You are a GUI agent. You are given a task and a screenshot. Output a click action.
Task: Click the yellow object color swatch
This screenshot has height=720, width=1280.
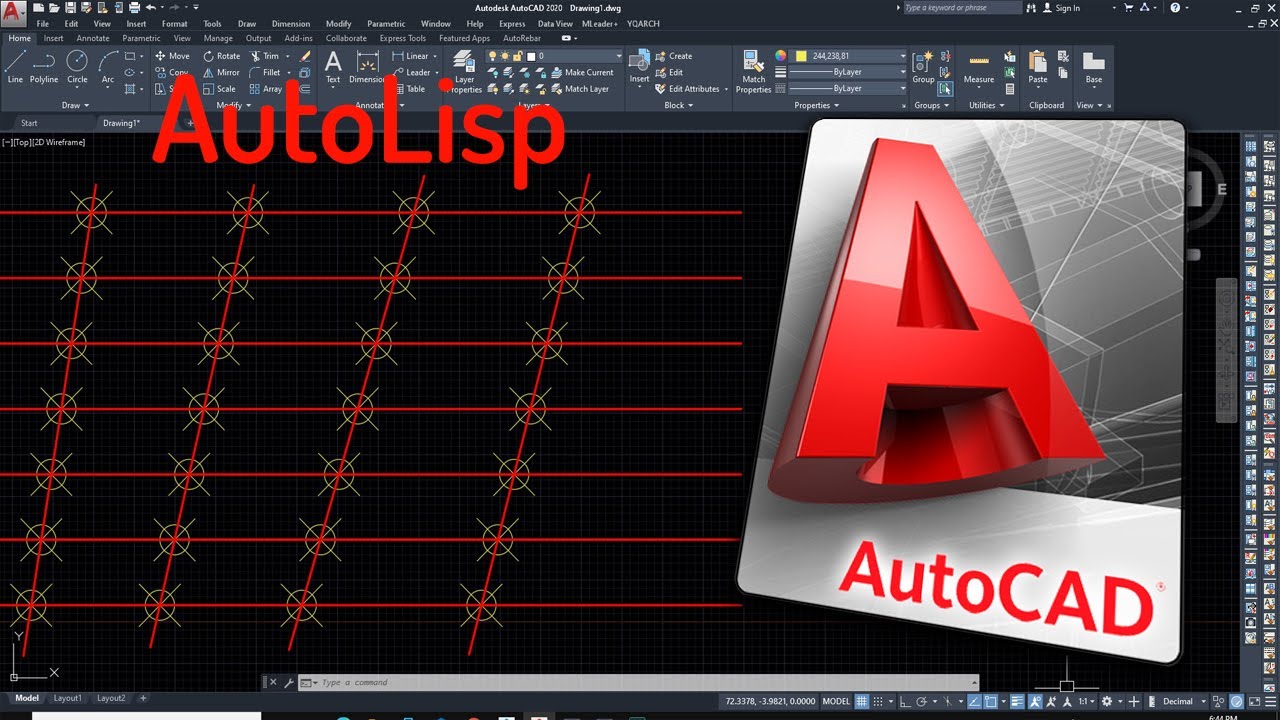pyautogui.click(x=800, y=56)
